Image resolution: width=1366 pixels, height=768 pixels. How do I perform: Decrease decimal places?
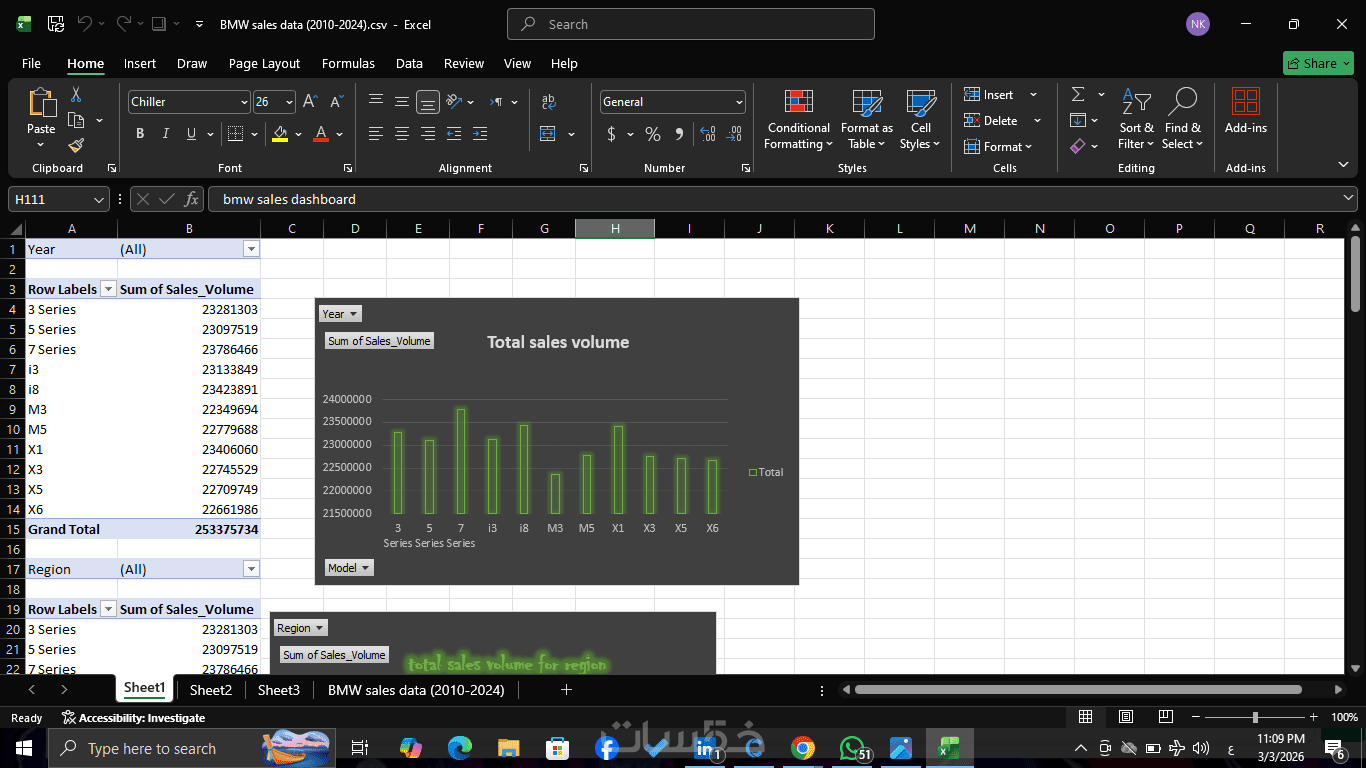tap(734, 134)
